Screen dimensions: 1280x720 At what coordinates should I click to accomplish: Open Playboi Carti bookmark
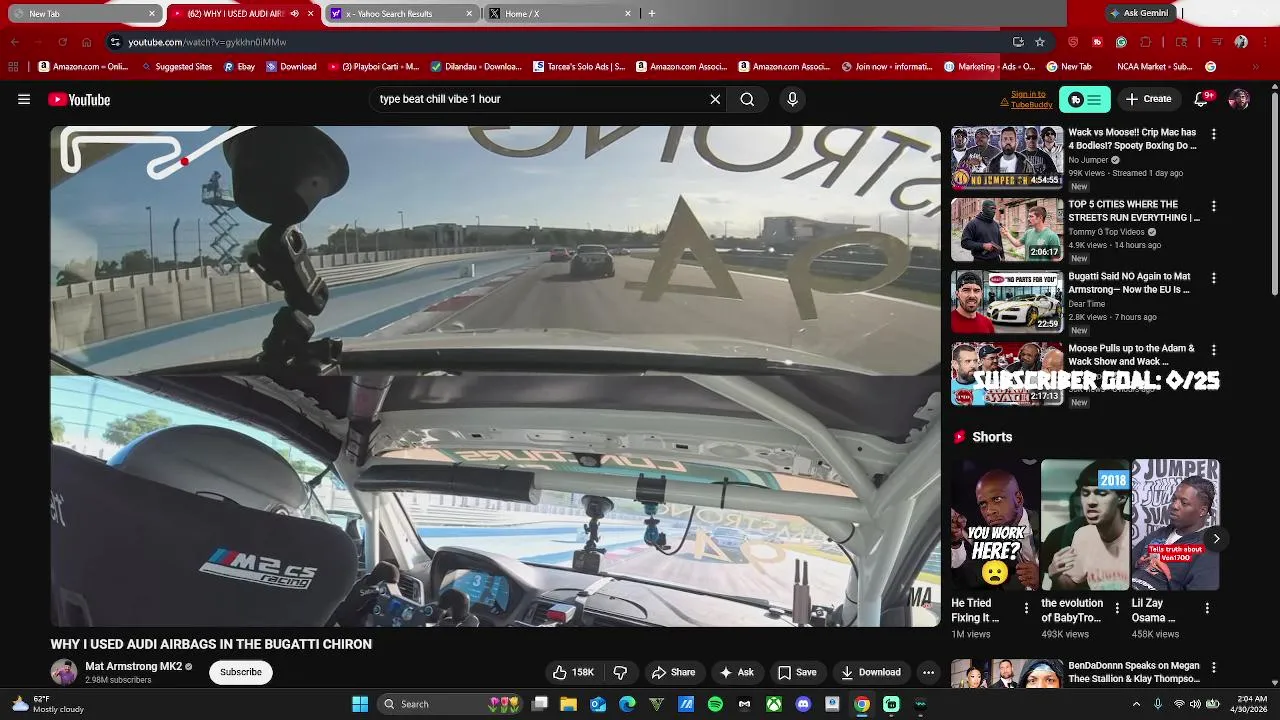372,67
